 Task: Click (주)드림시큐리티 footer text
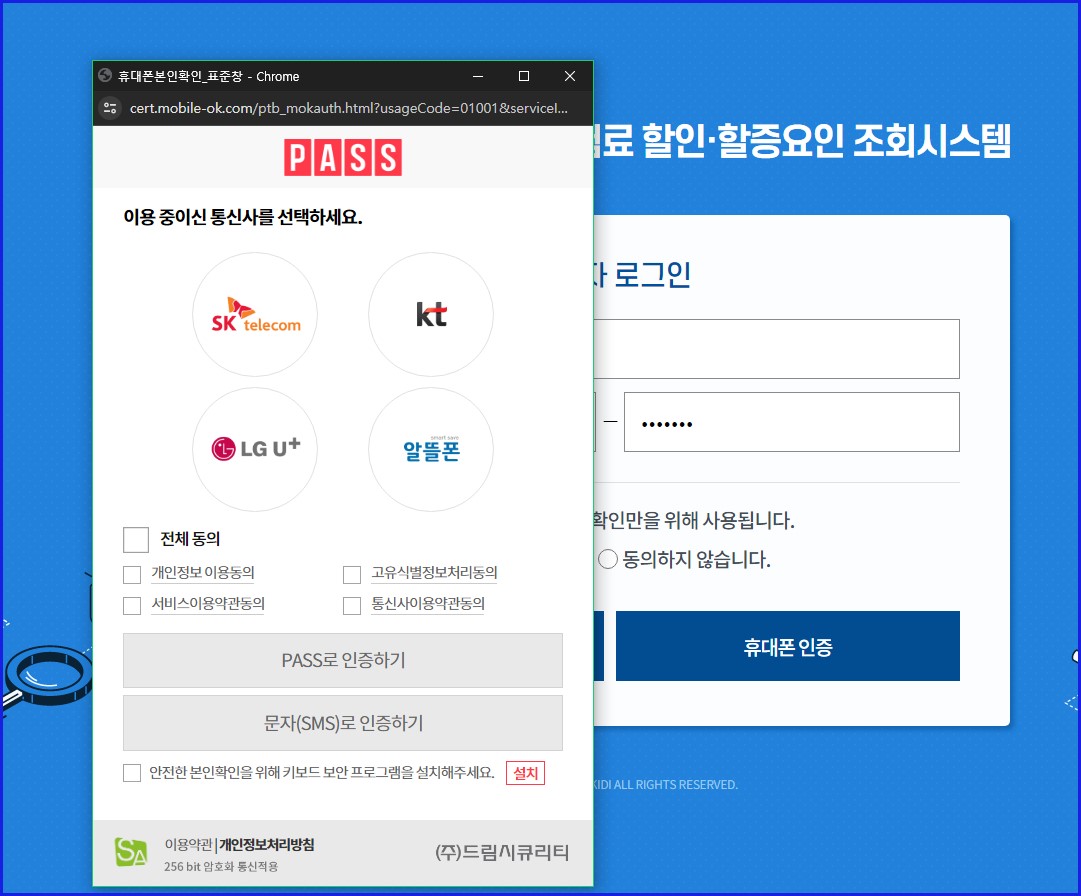[x=502, y=853]
